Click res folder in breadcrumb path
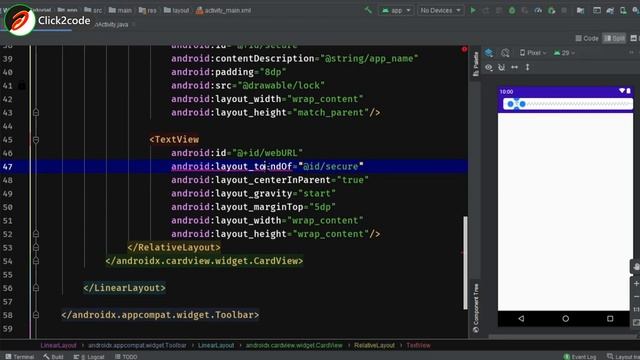This screenshot has width=640, height=360. click(x=147, y=10)
